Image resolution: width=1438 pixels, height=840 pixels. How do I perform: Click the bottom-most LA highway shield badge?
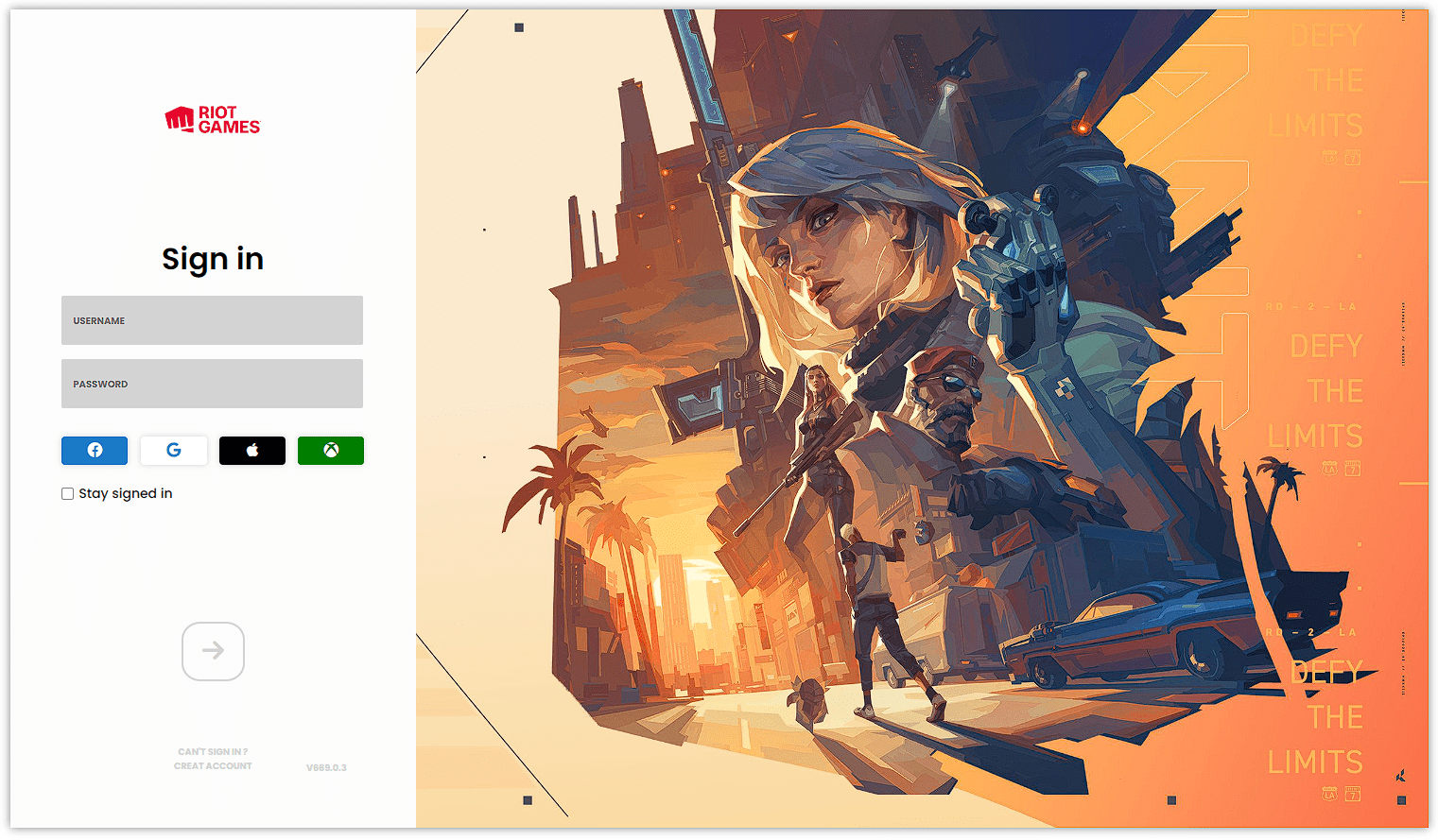point(1330,794)
